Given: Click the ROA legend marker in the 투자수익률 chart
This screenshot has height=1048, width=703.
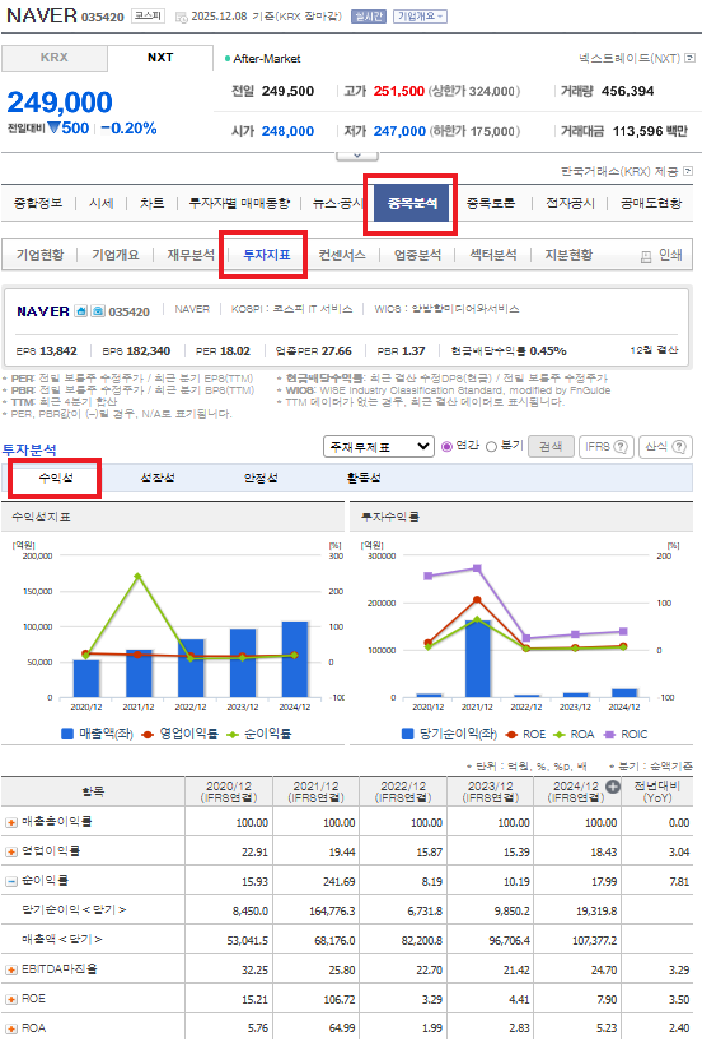Looking at the screenshot, I should (559, 734).
